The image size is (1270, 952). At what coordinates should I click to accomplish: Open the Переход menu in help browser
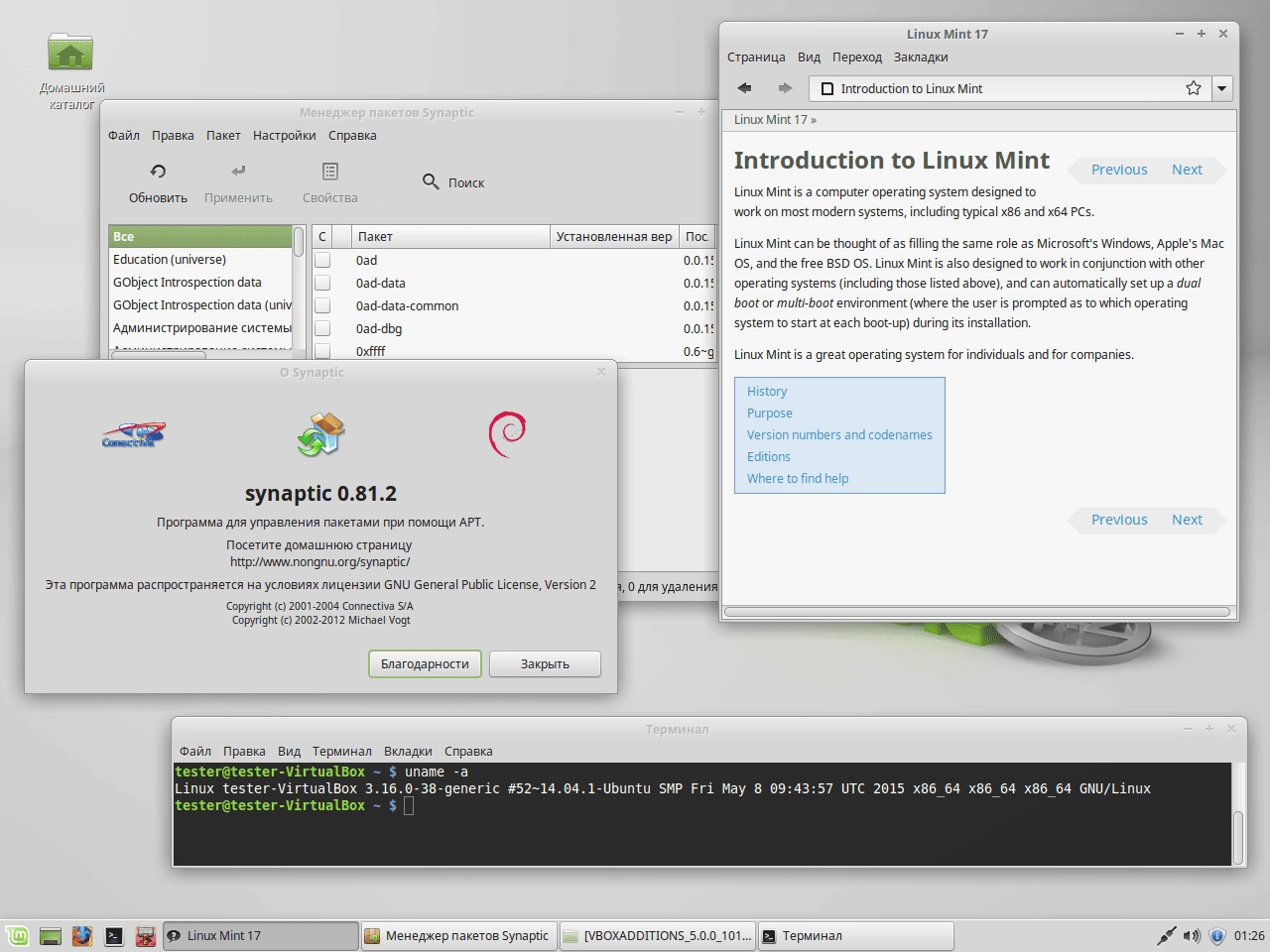click(x=857, y=57)
